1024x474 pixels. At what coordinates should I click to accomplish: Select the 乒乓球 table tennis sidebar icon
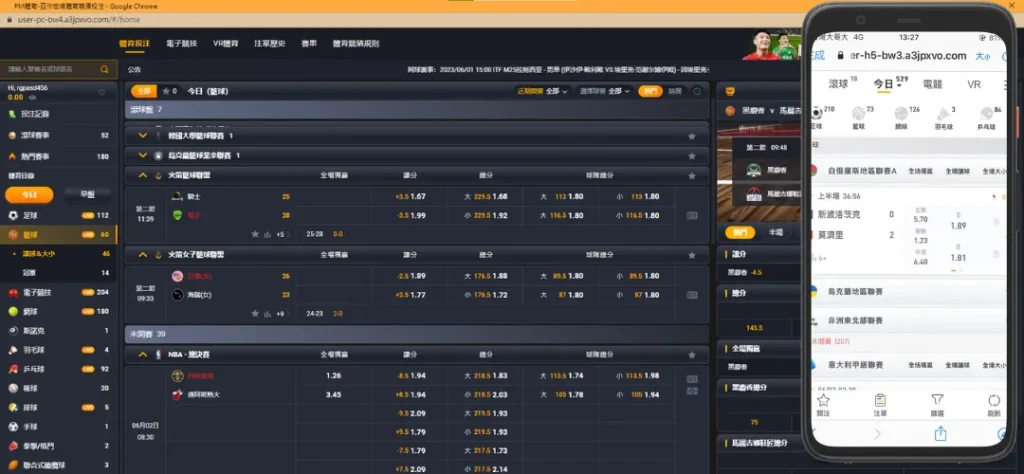tap(12, 369)
